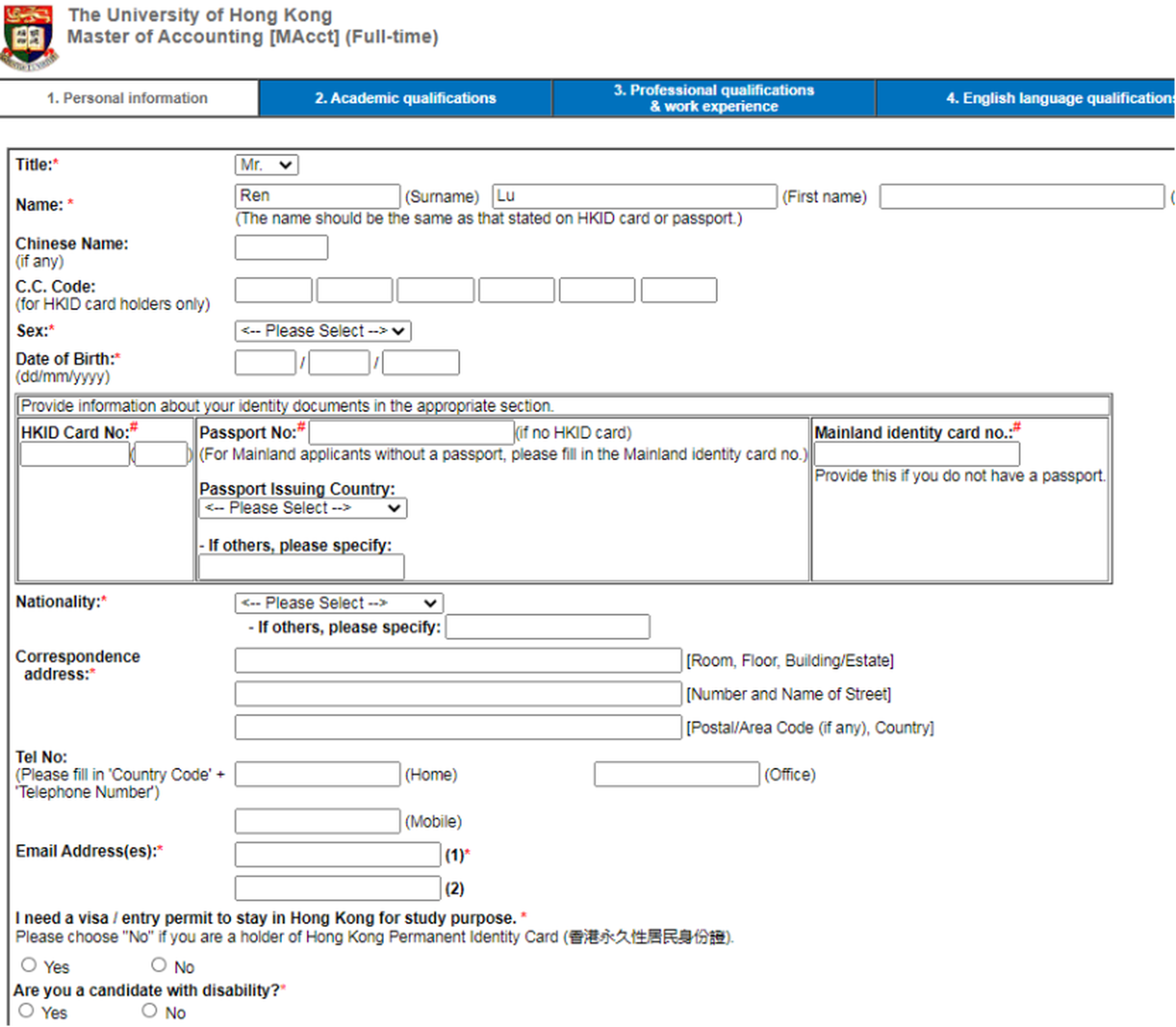Click the Email Address (2) field

338,889
